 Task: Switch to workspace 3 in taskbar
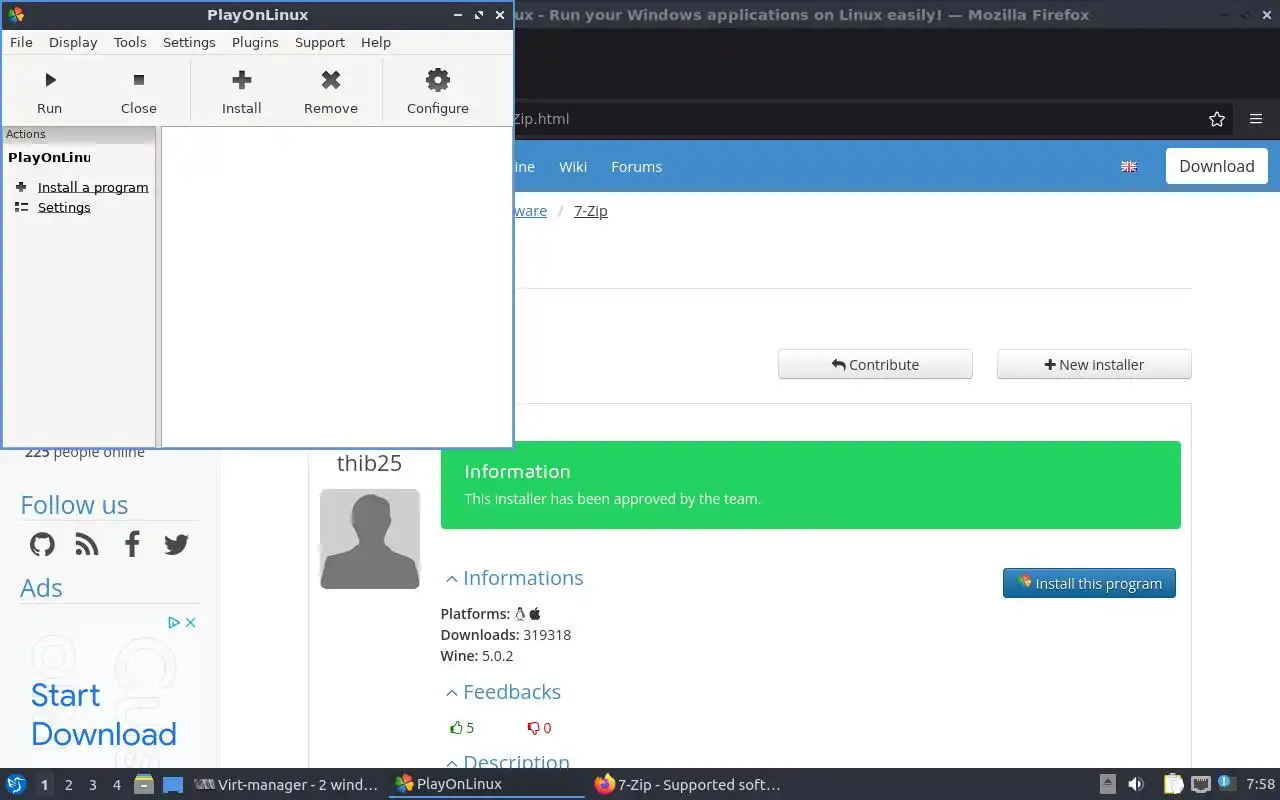tap(93, 785)
